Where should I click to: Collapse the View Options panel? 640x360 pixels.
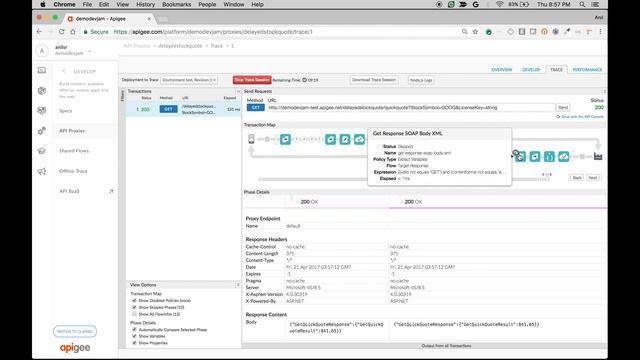pos(238,285)
